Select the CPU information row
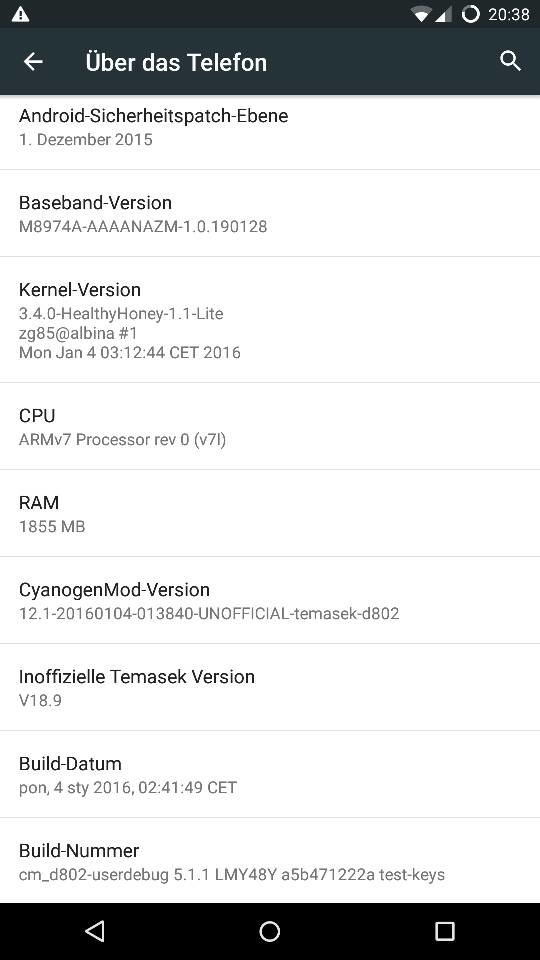540x960 pixels. click(270, 427)
